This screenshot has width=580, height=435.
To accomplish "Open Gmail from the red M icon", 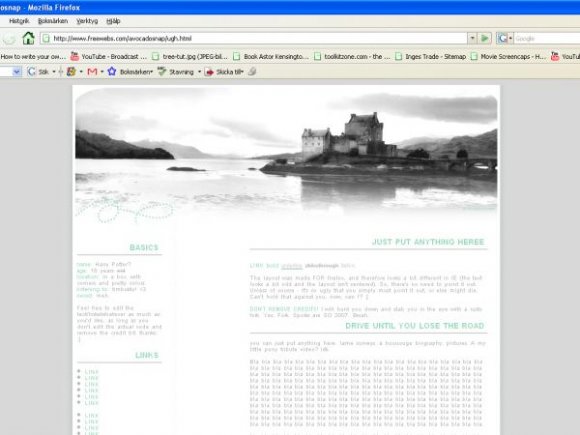I will coord(92,72).
